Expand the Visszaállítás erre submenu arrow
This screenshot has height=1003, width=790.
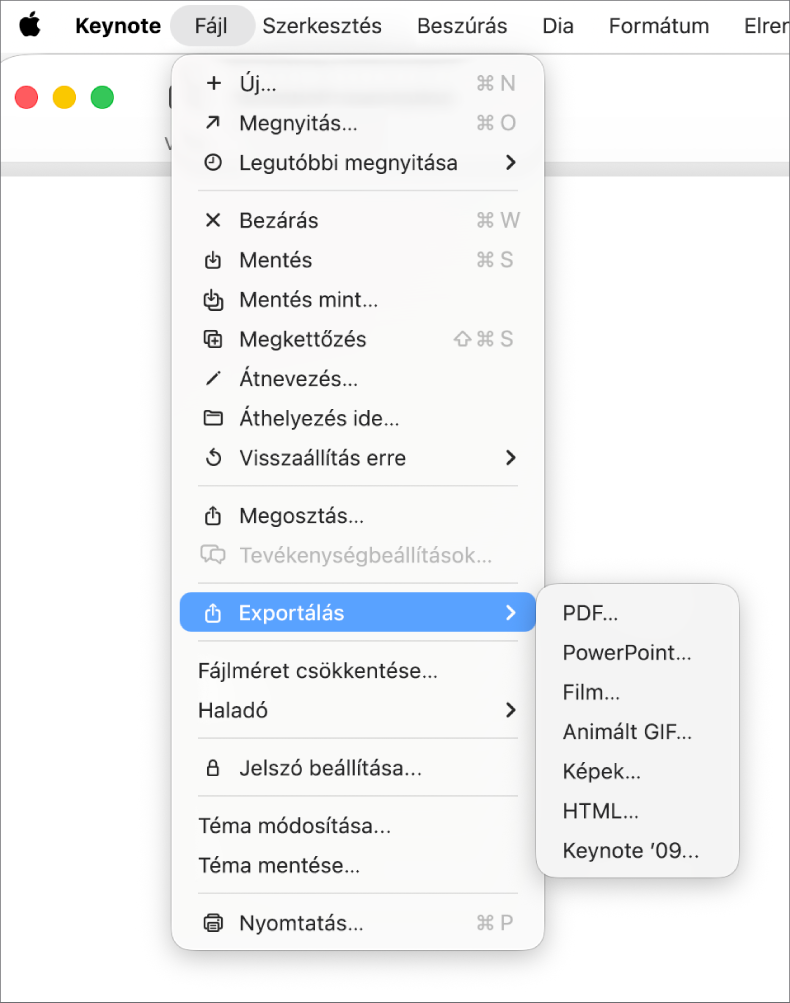510,458
